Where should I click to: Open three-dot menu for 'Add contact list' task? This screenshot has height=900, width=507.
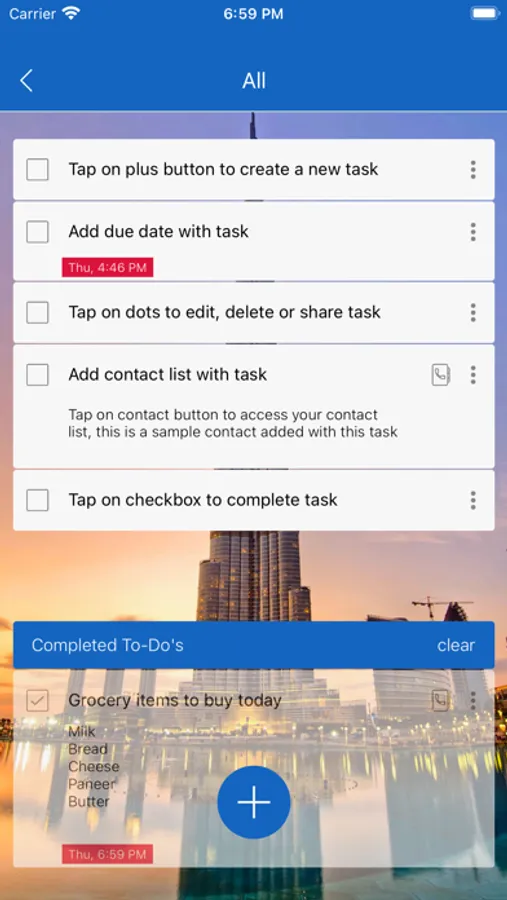(473, 375)
